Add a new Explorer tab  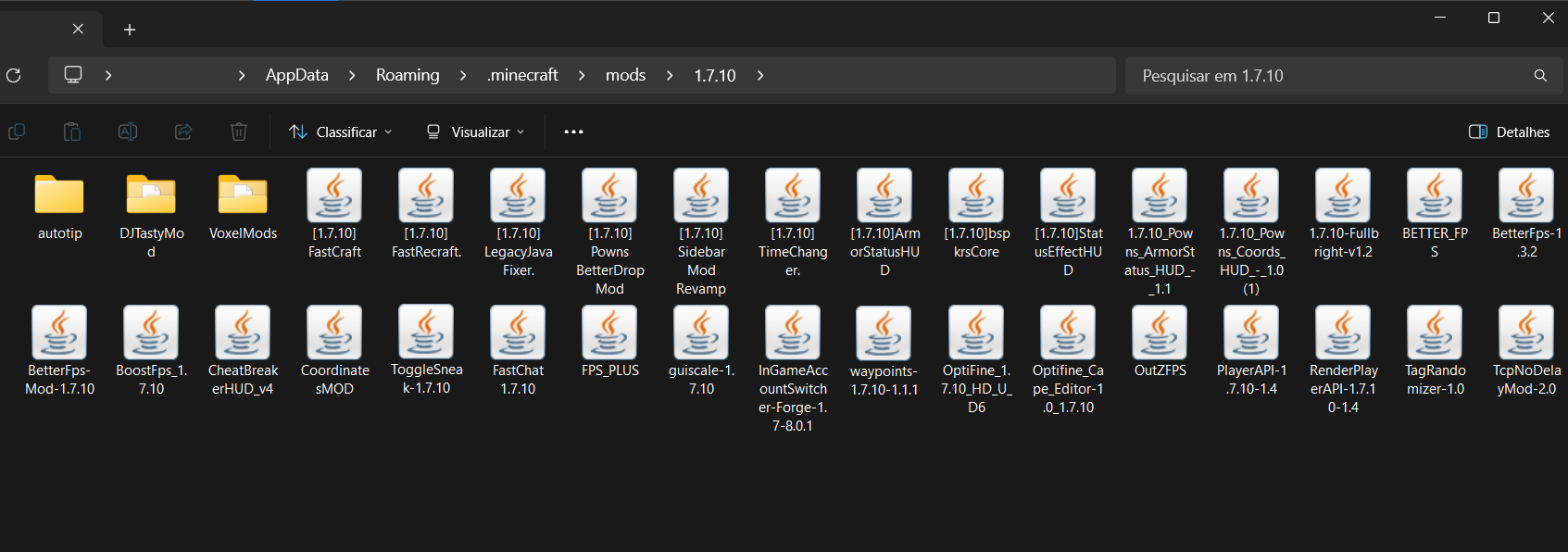[x=130, y=30]
